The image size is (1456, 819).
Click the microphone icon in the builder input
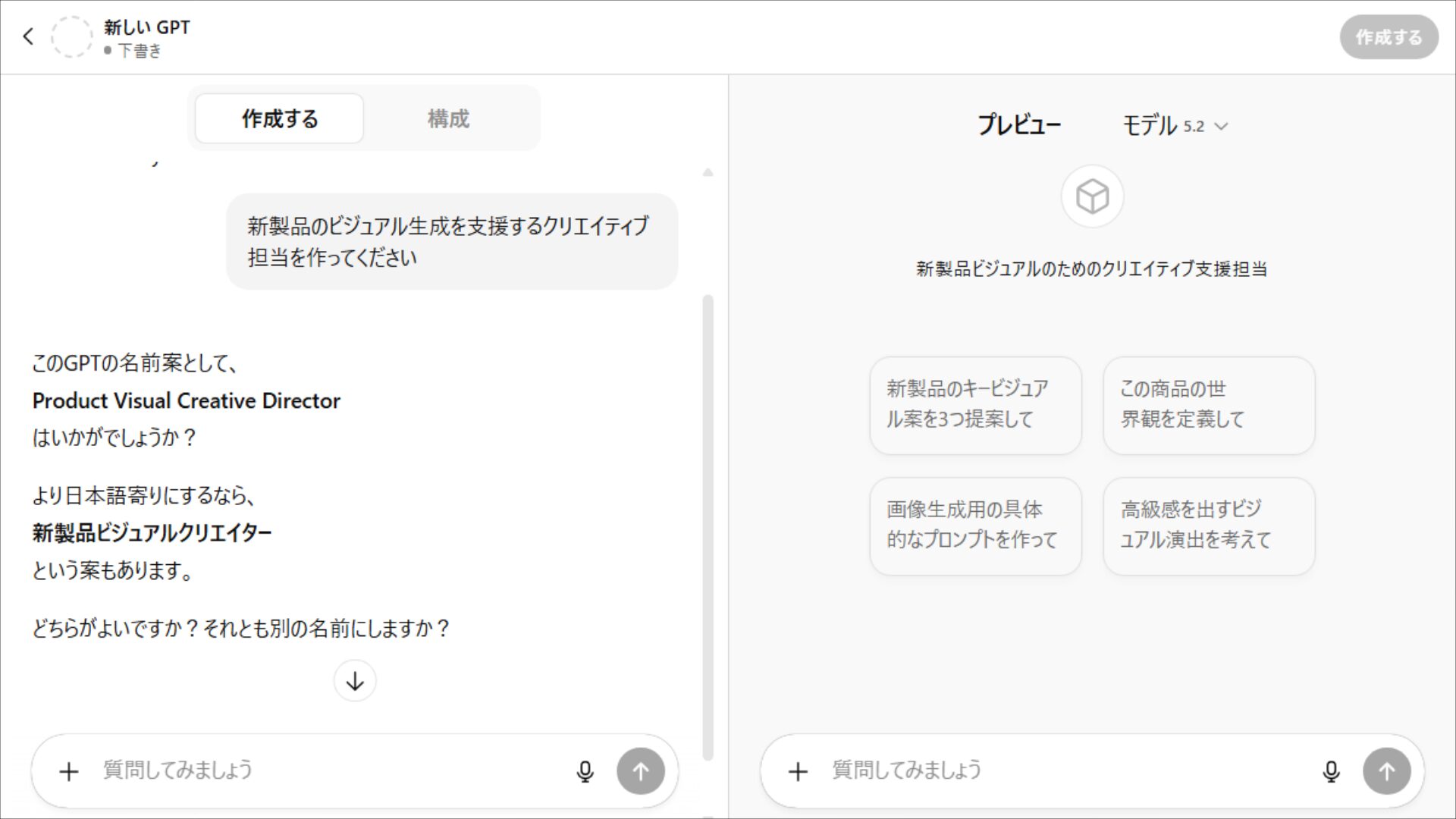585,770
